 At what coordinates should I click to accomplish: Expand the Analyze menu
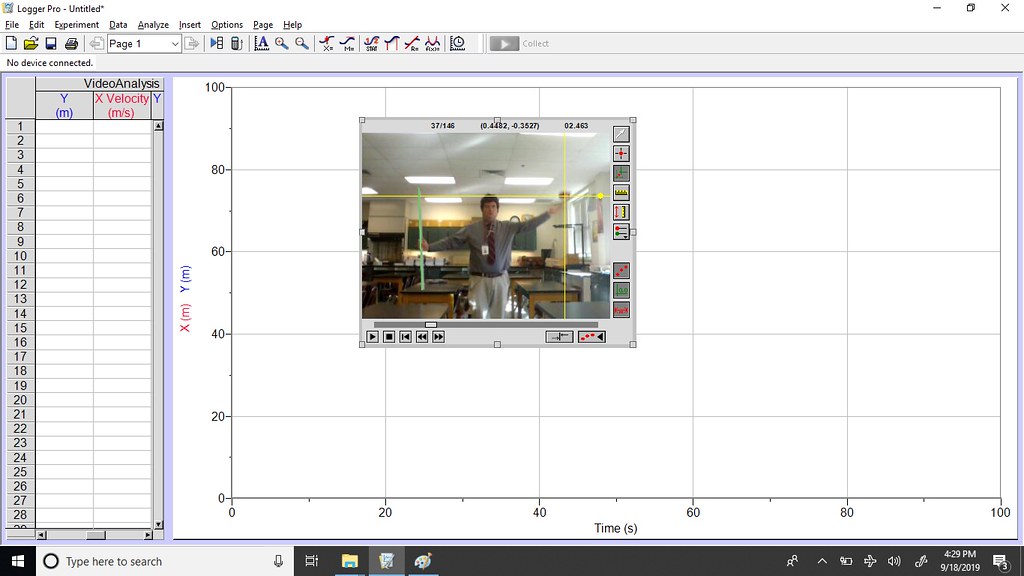152,24
